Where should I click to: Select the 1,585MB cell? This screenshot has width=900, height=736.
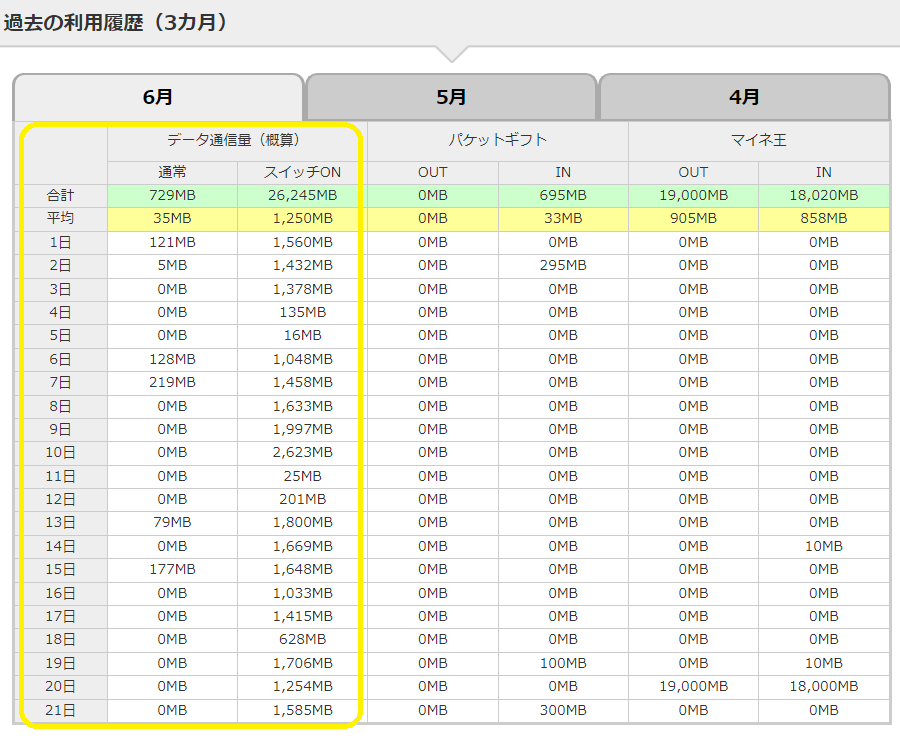[x=302, y=711]
